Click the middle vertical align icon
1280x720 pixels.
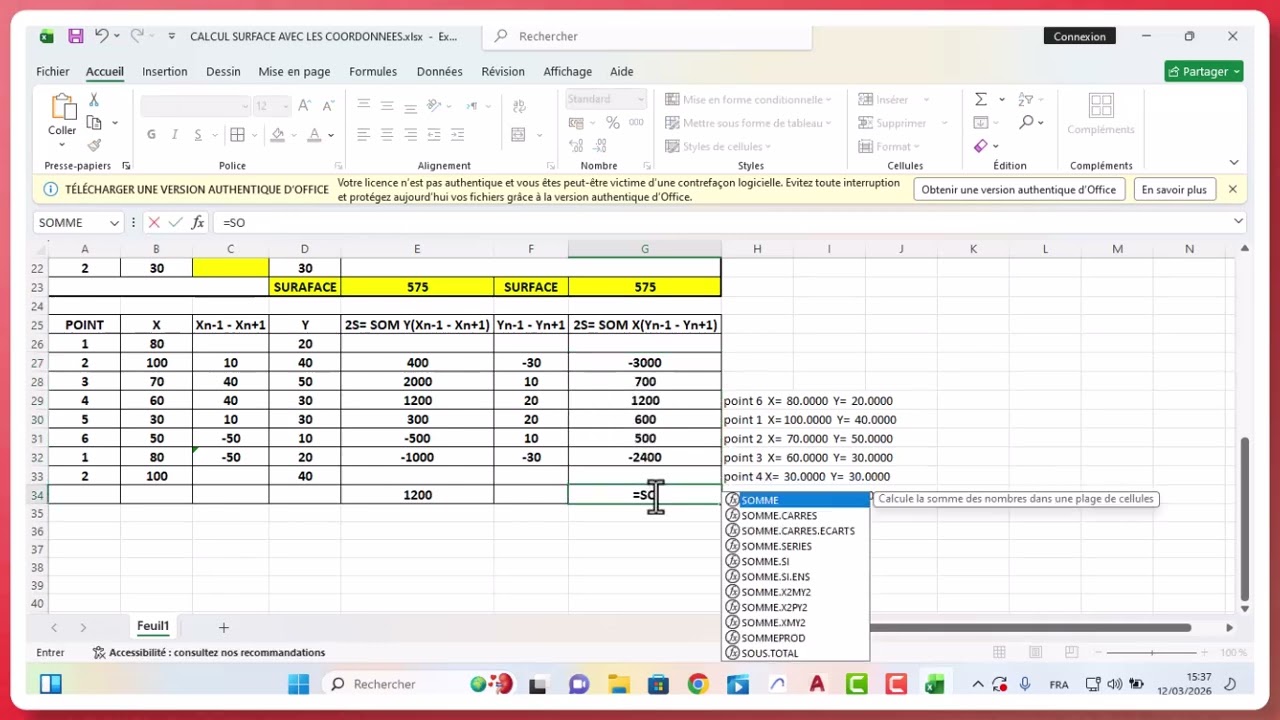pyautogui.click(x=387, y=104)
